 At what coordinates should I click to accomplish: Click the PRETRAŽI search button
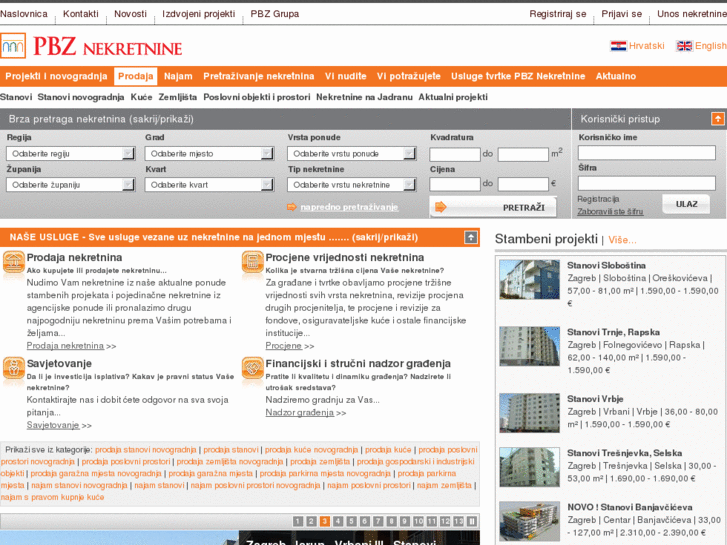tap(493, 207)
